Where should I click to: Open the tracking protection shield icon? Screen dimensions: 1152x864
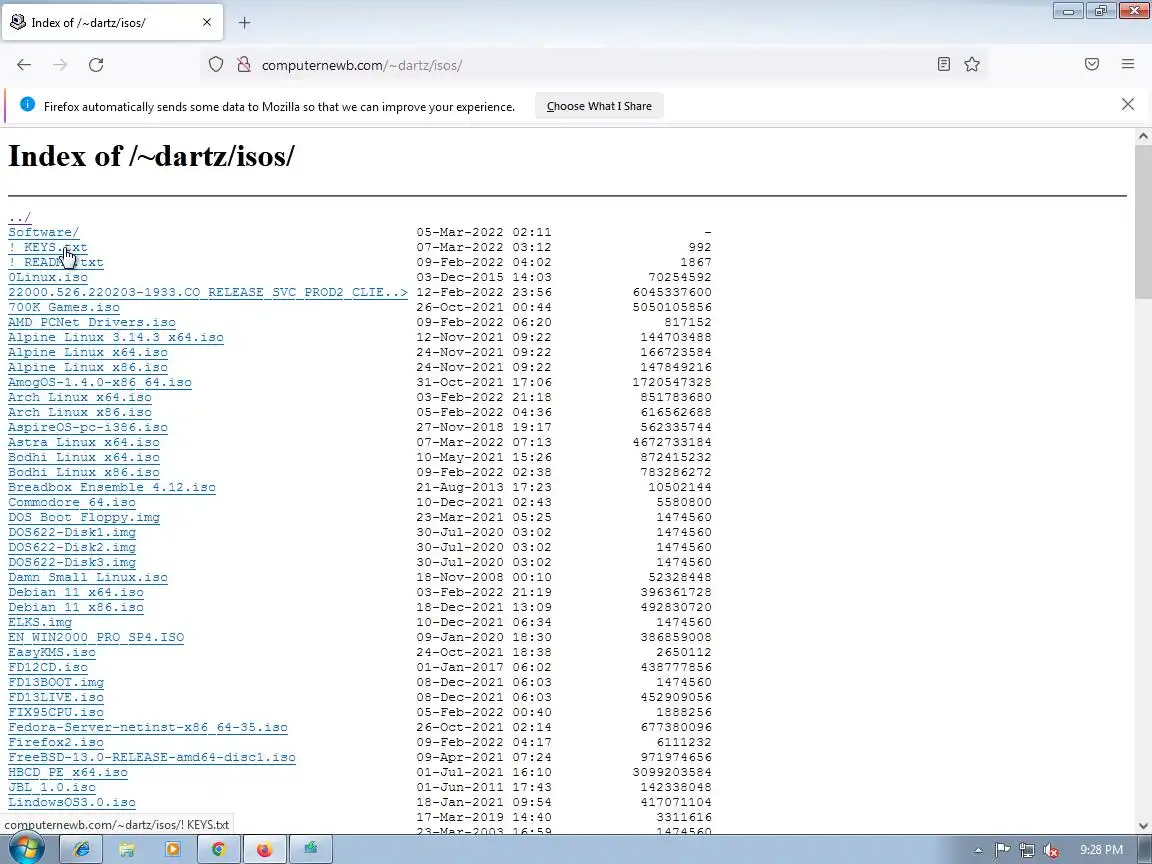pos(215,65)
